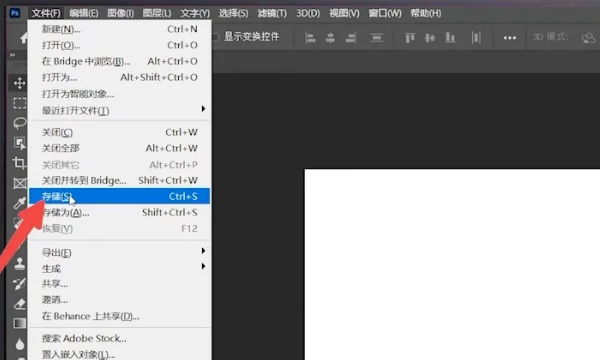Viewport: 600px width, 360px height.
Task: Select the Lasso tool
Action: (20, 123)
